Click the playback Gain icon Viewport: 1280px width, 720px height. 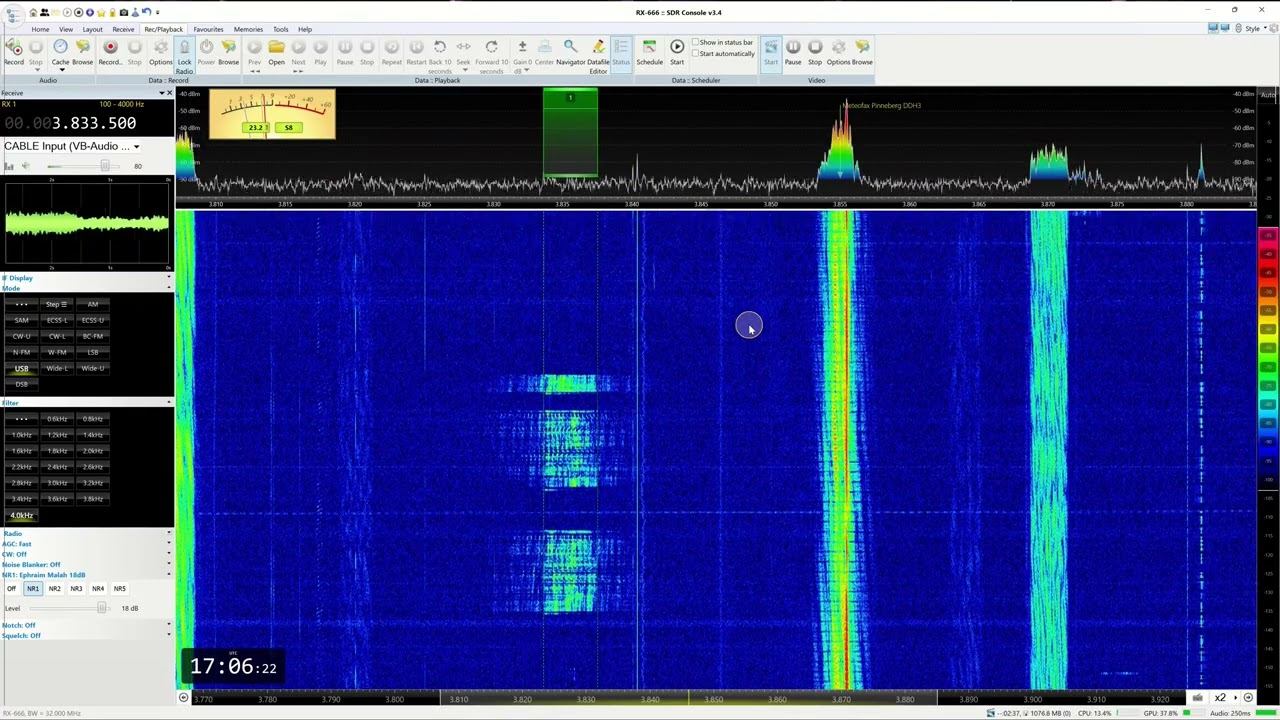point(522,47)
